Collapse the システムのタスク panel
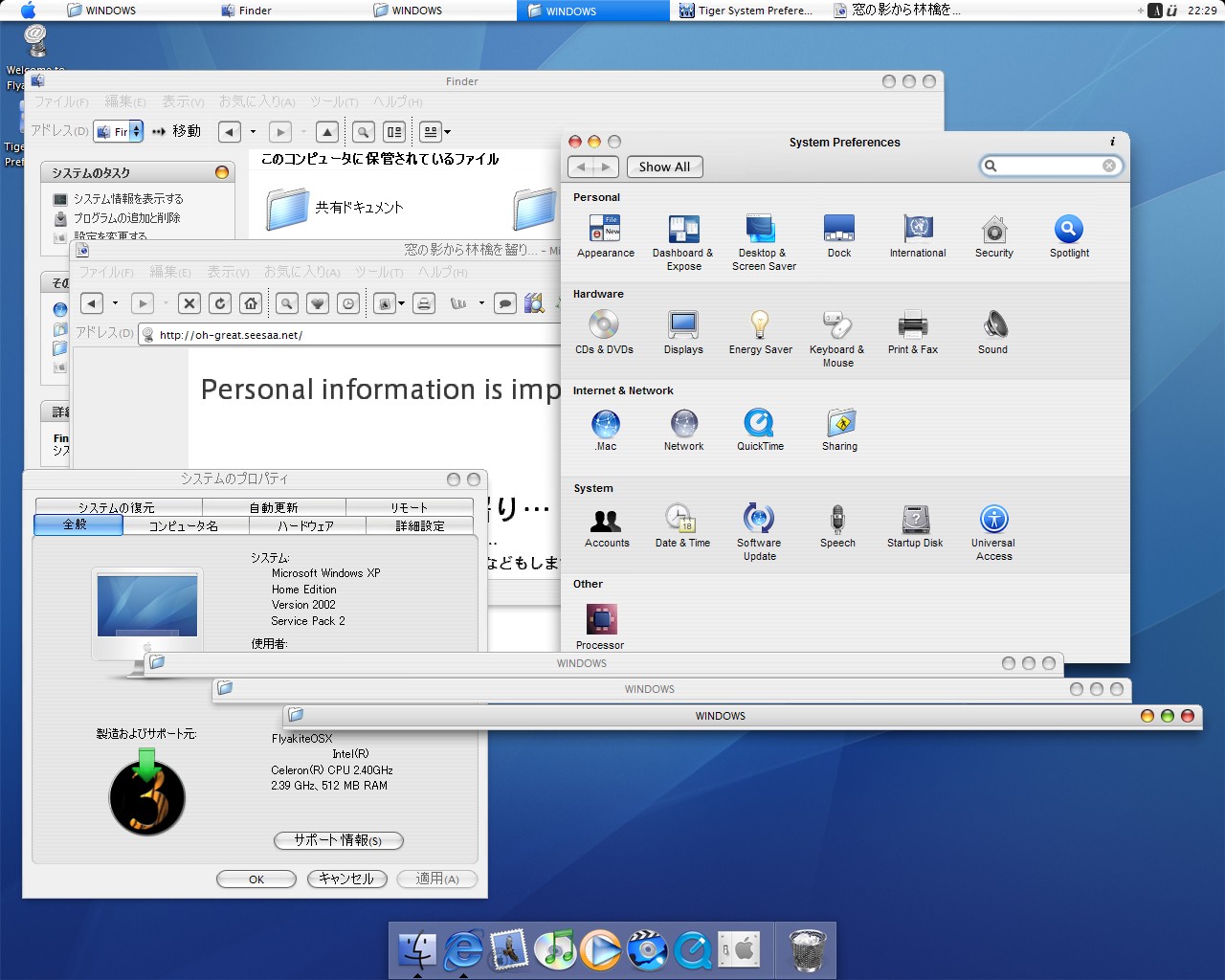The image size is (1225, 980). point(222,172)
